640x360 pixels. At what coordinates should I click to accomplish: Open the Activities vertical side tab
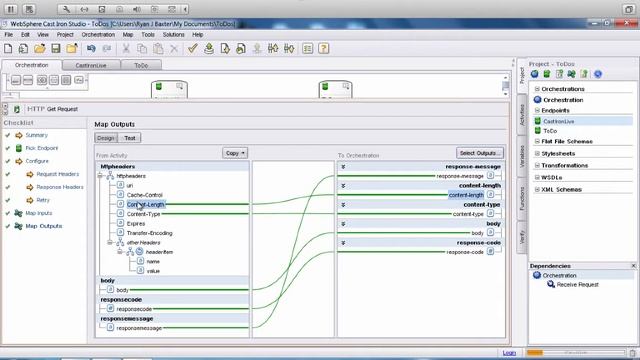tap(522, 115)
